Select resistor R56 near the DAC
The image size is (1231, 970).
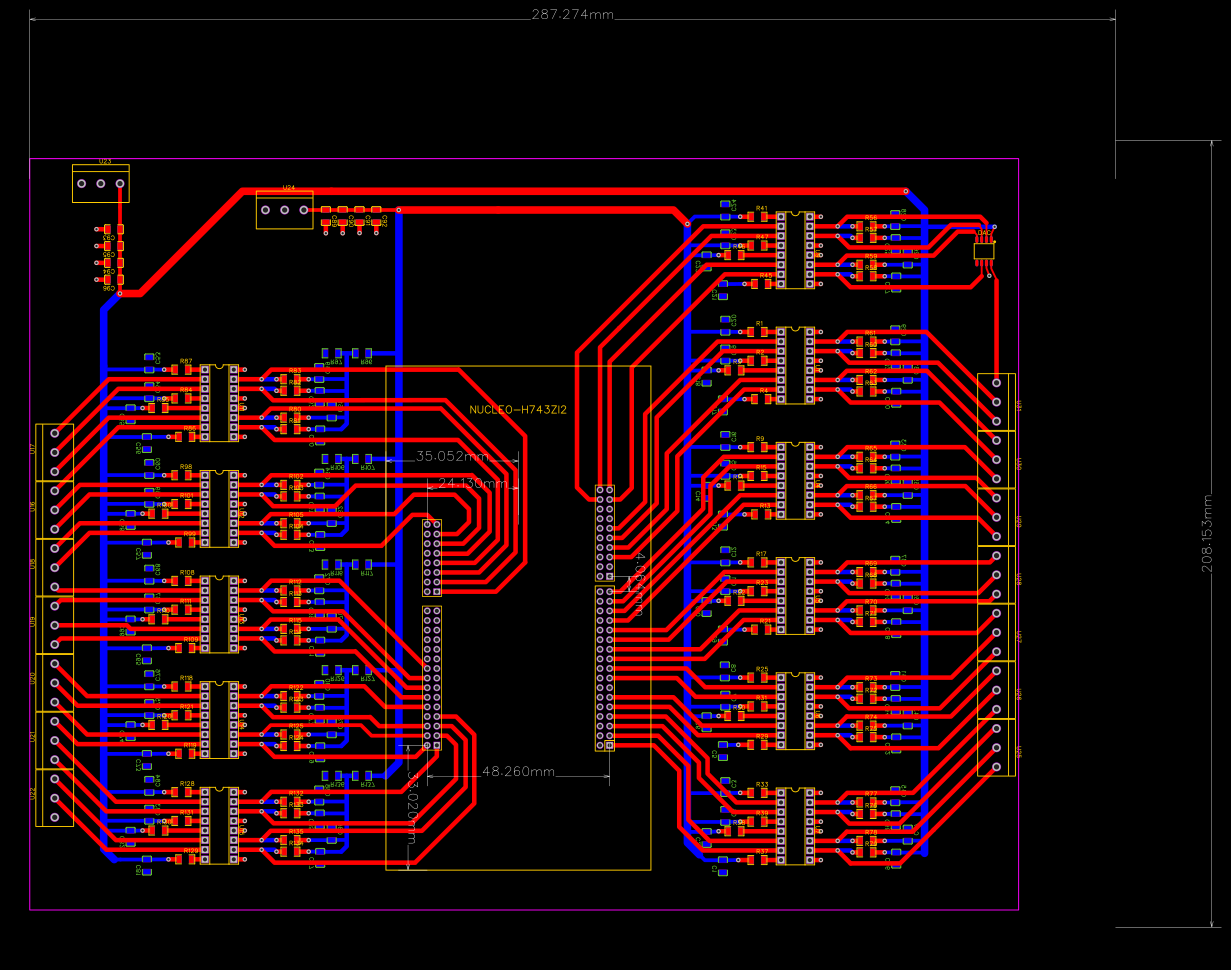[x=866, y=225]
